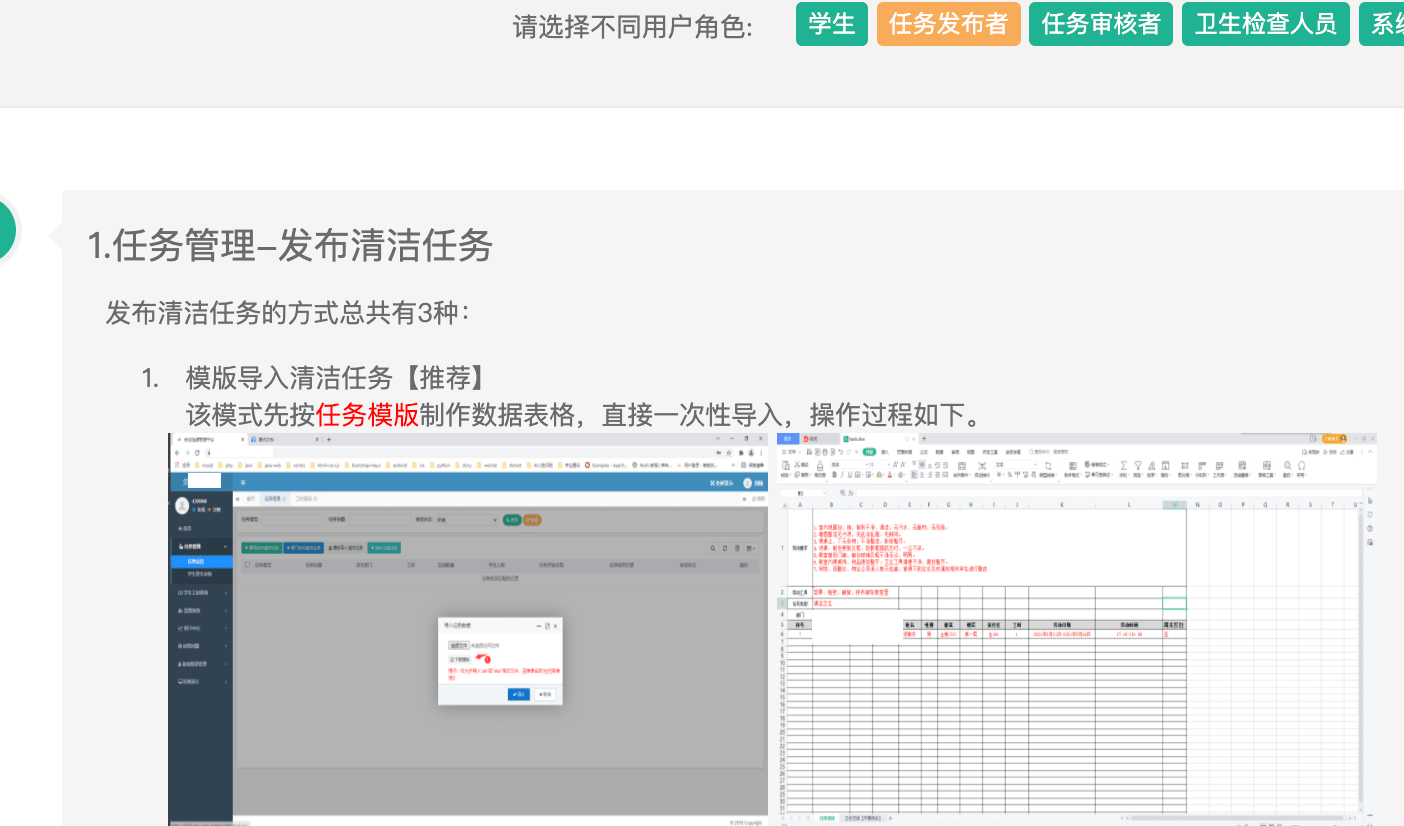This screenshot has width=1404, height=826.
Task: Switch to the 卫生检查人员 role
Action: (1265, 24)
